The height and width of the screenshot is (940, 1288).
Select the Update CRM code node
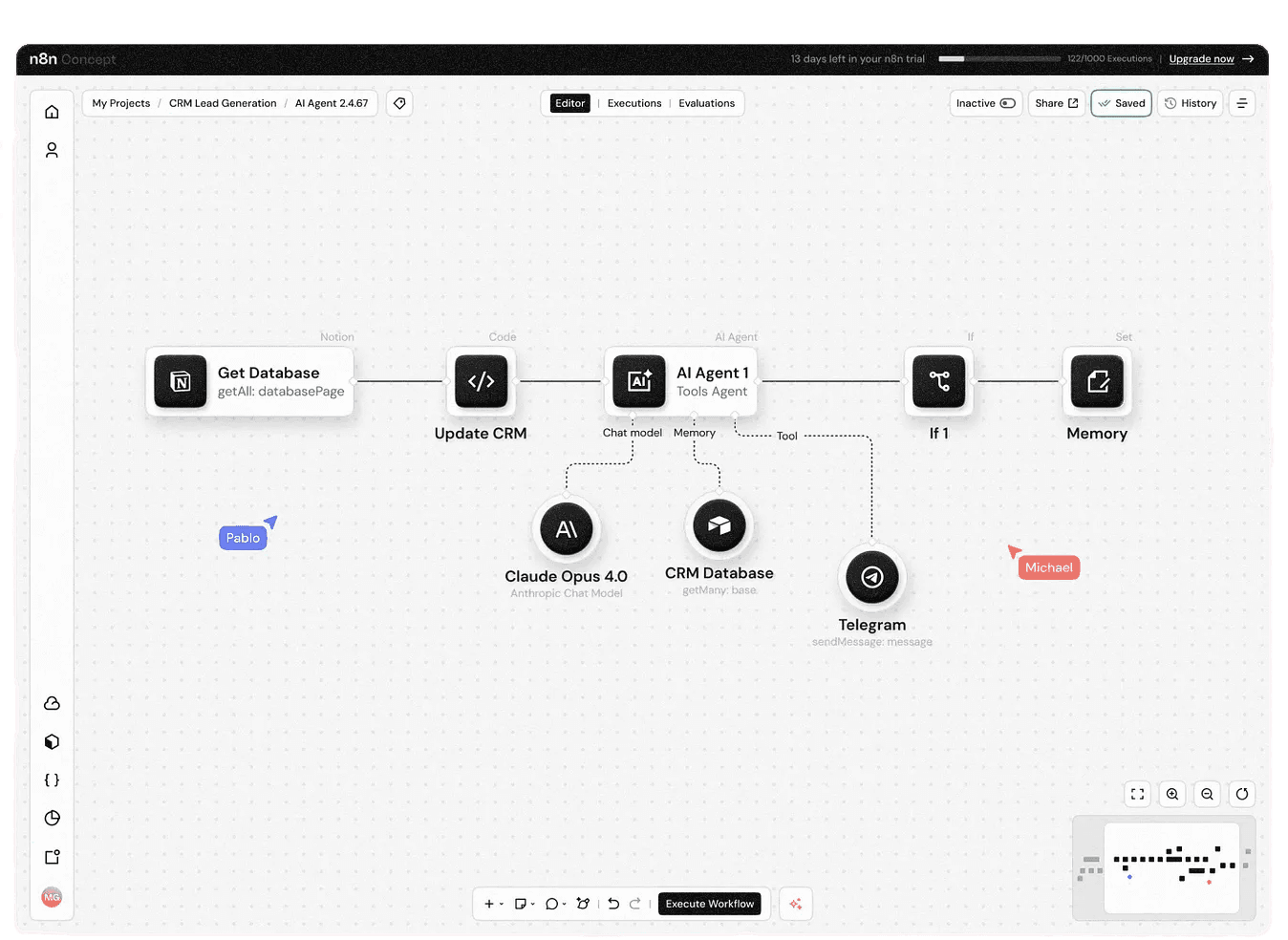(x=481, y=381)
